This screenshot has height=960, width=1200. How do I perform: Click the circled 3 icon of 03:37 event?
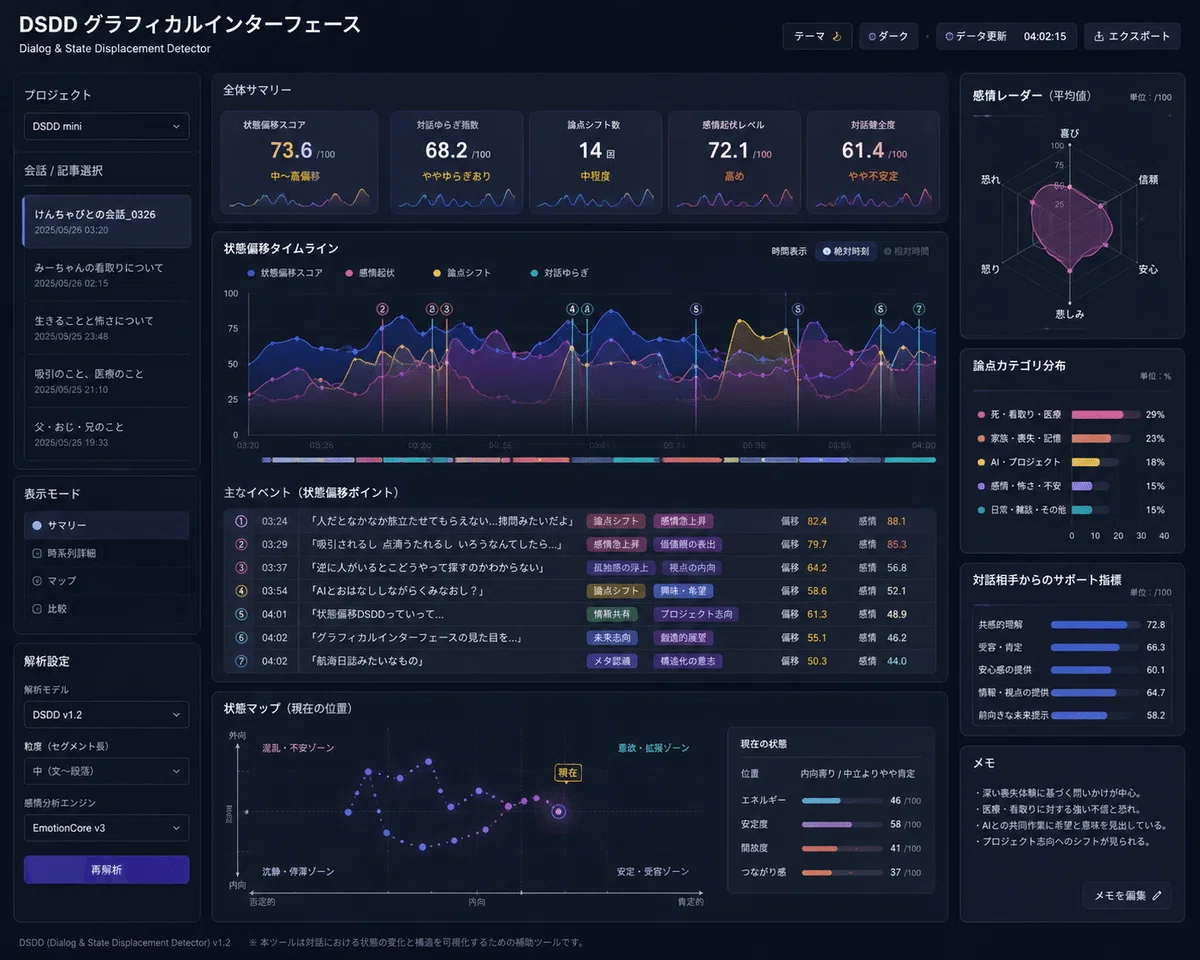pos(241,567)
